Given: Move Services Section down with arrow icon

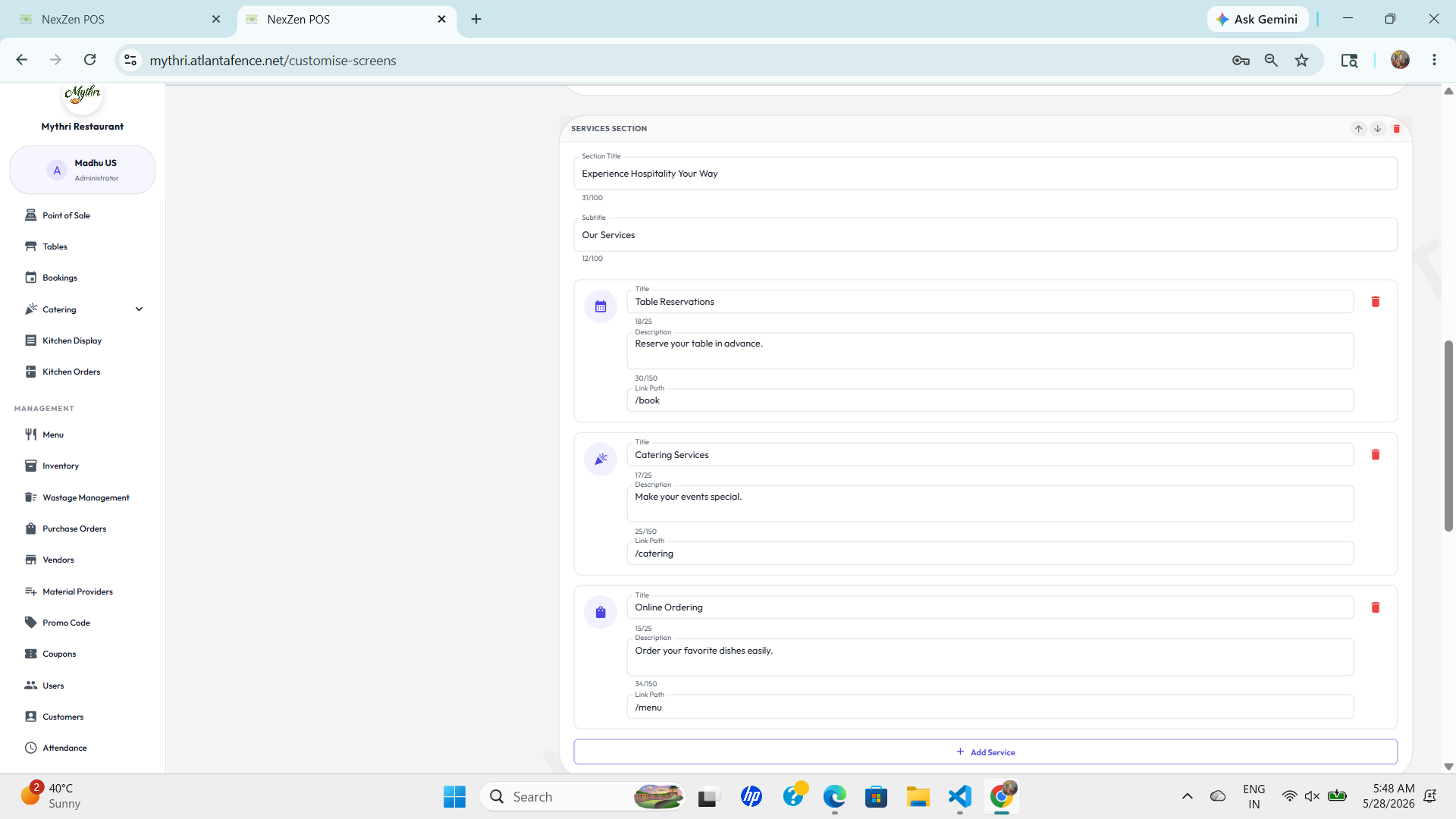Looking at the screenshot, I should [x=1377, y=129].
